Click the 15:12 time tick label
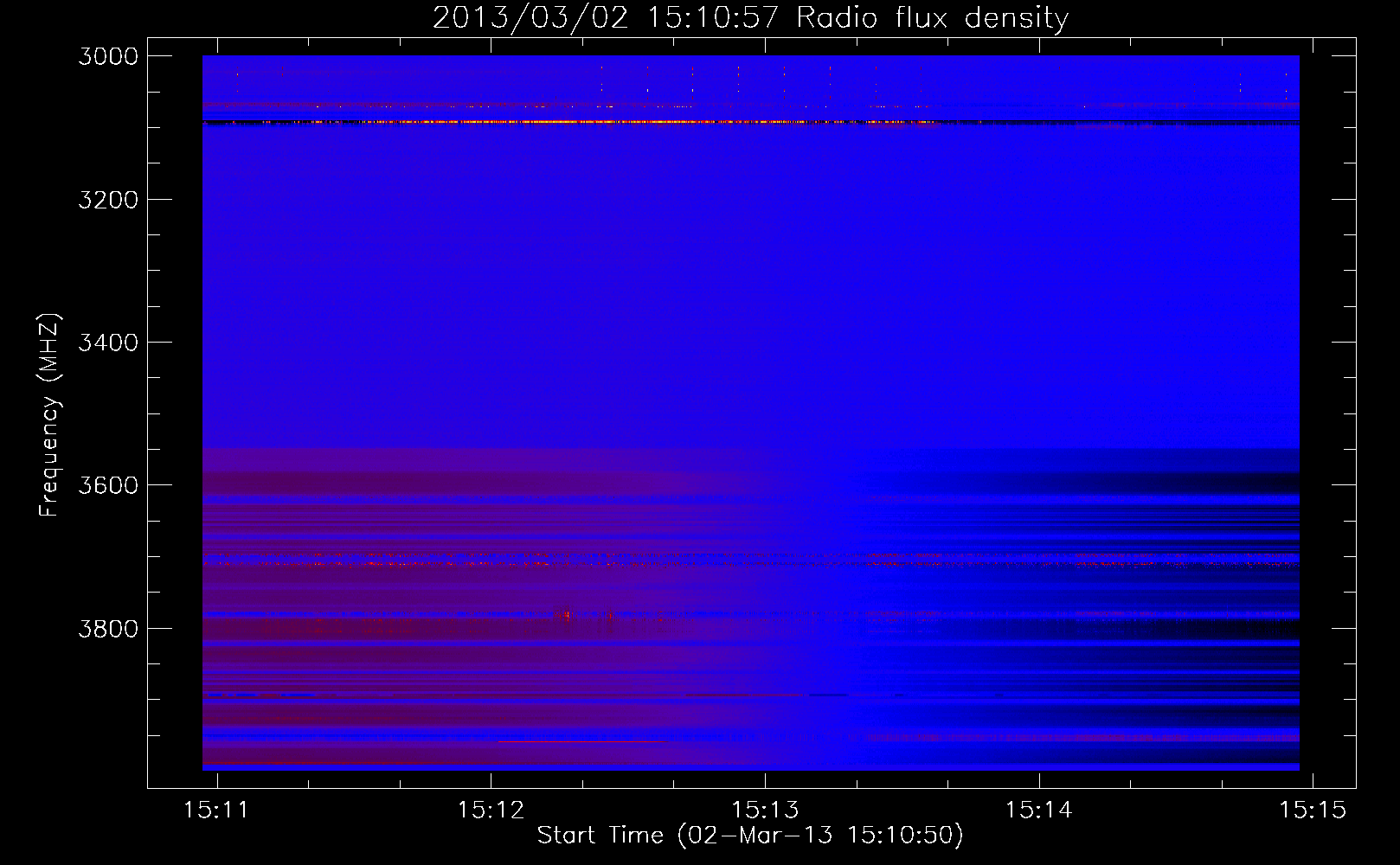This screenshot has width=1400, height=865. [491, 810]
